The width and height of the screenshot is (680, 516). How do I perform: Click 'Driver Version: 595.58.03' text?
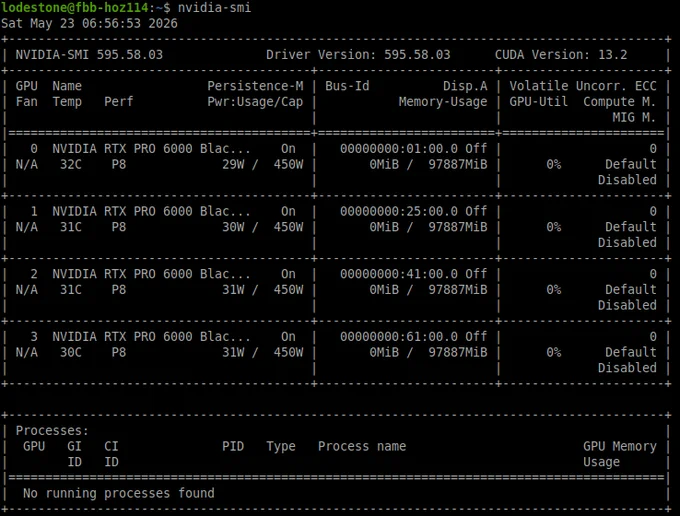(358, 55)
